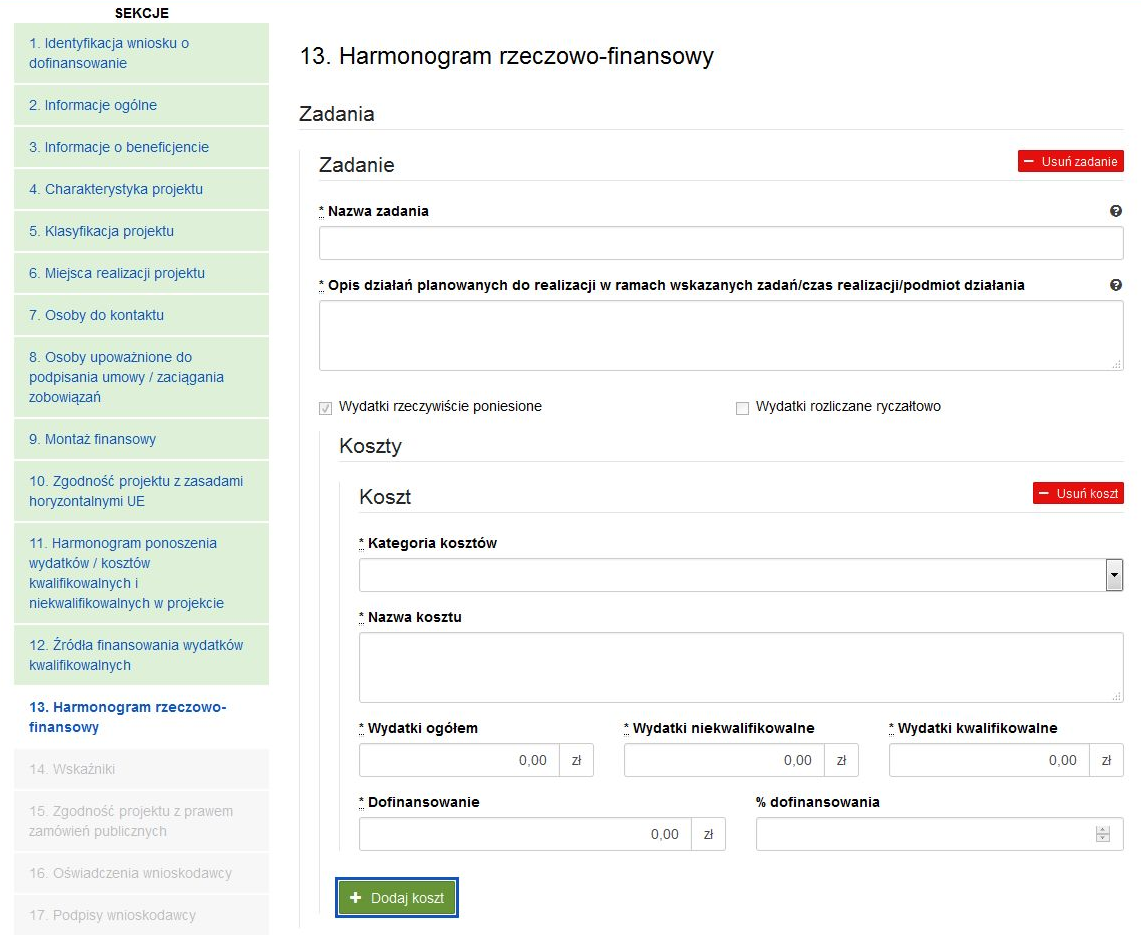Screen dimensions: 1141x945
Task: Go to 12 Źródła finansowania wydatków kwalifikowalnych
Action: point(141,655)
